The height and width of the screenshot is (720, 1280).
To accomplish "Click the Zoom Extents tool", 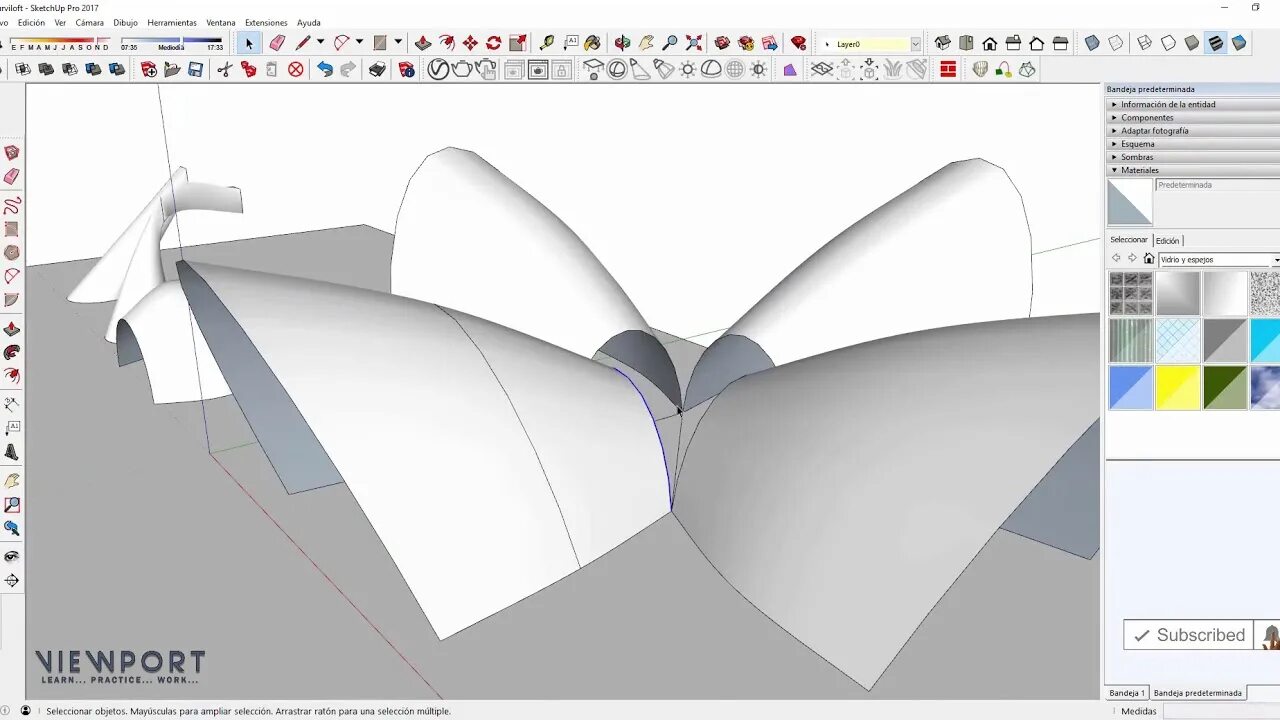I will click(694, 43).
